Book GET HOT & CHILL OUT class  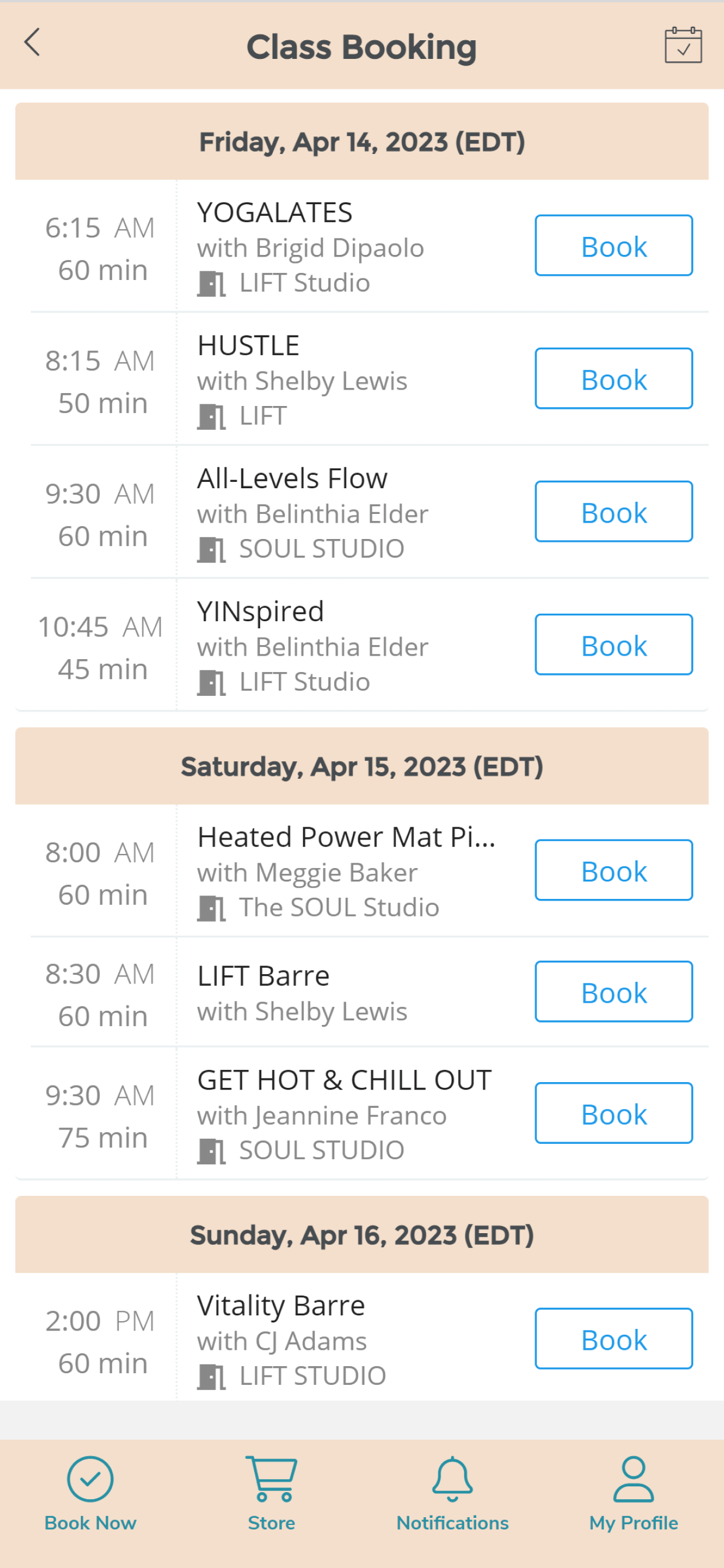point(613,1112)
